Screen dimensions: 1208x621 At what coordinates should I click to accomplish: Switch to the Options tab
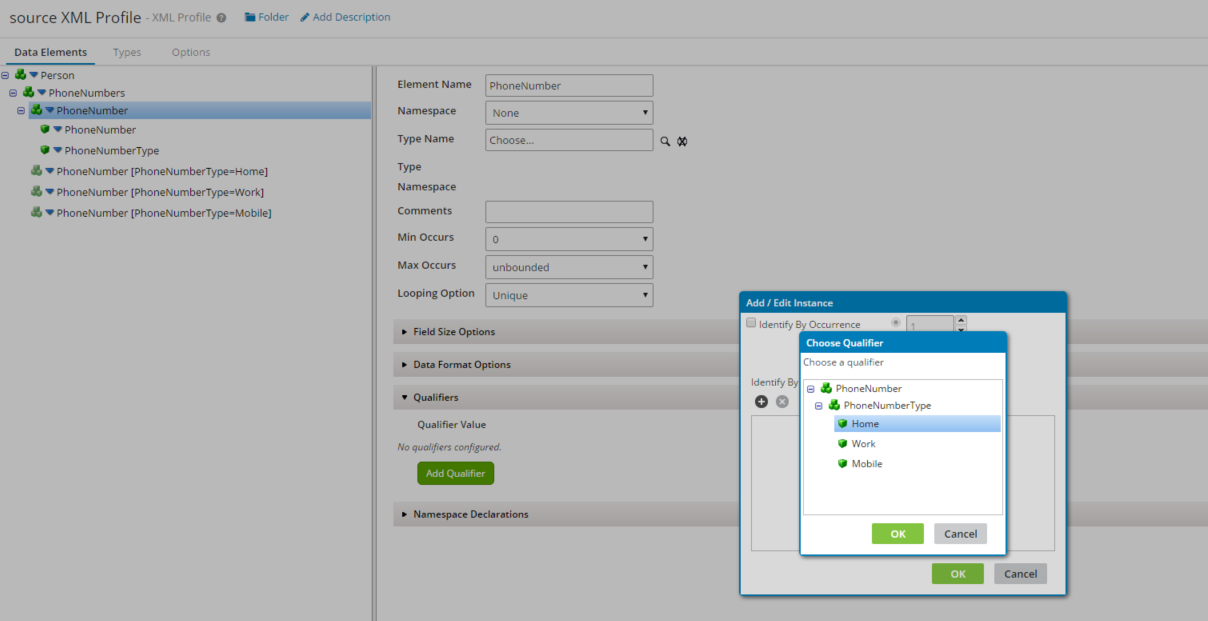tap(190, 52)
